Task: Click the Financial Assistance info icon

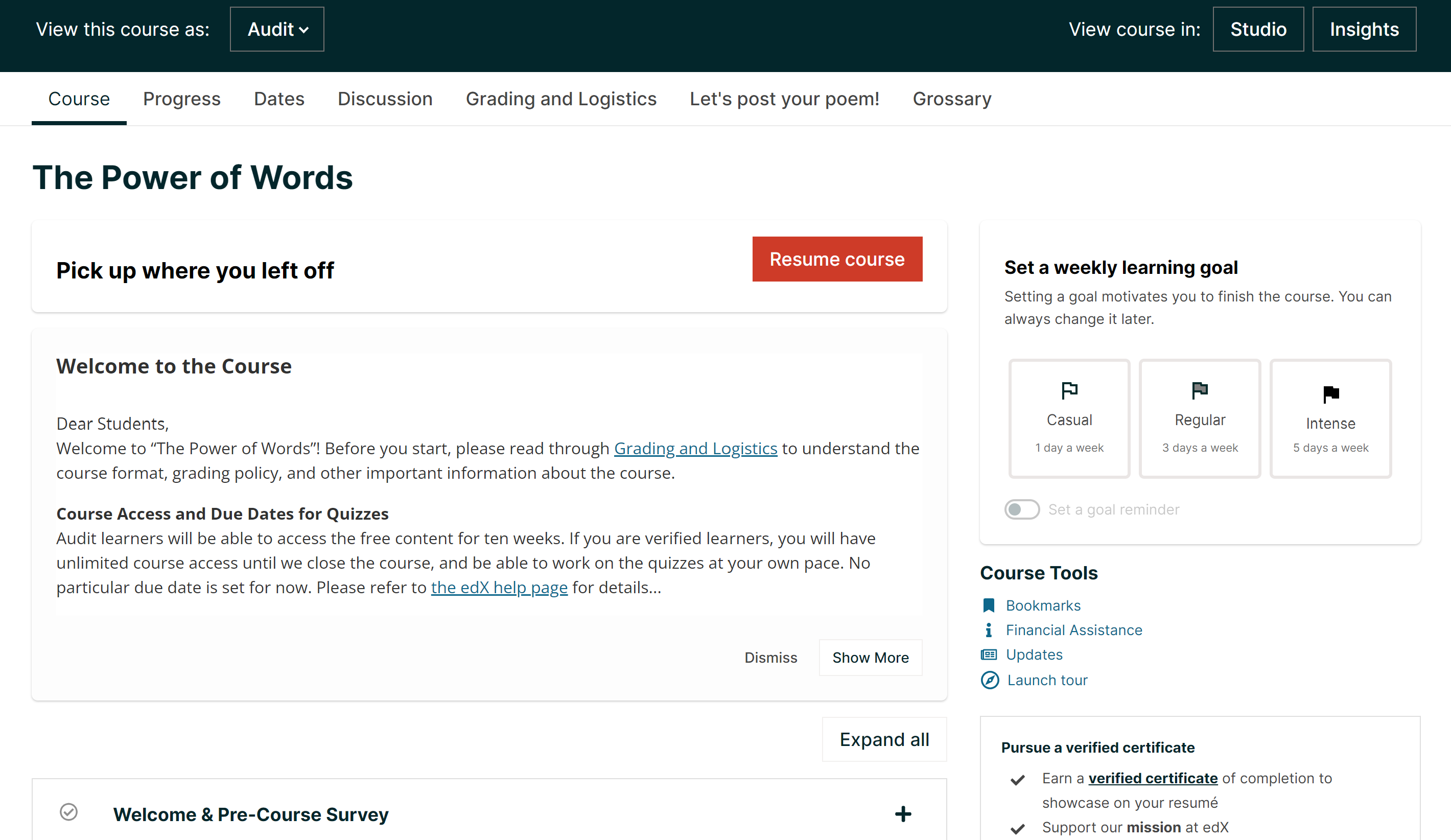Action: [989, 631]
